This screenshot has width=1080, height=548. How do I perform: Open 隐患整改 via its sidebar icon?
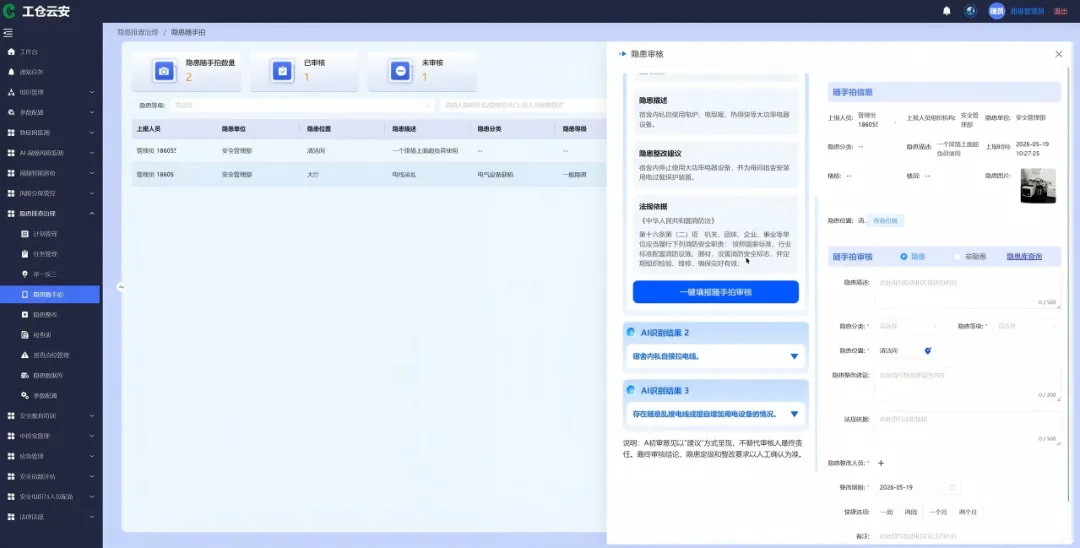click(25, 315)
